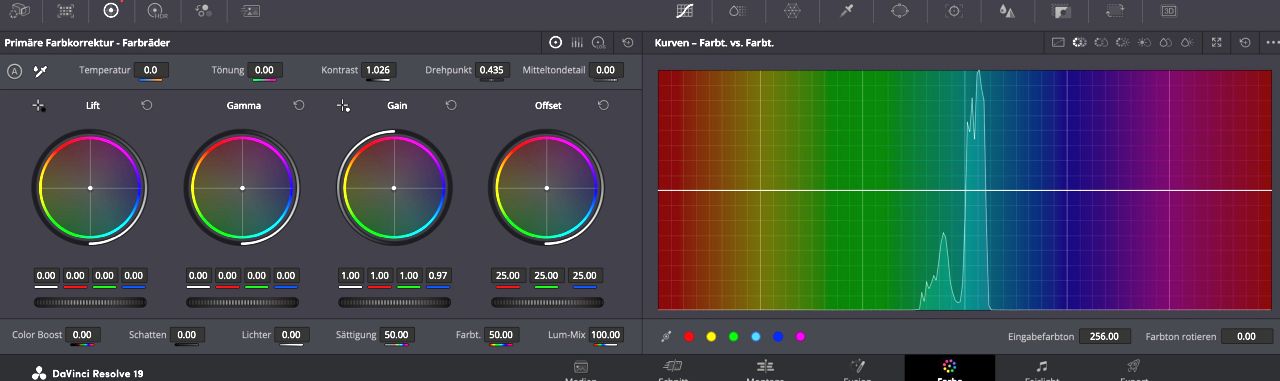The height and width of the screenshot is (381, 1280).
Task: Open the 3D stereoscopic palette
Action: coord(1168,10)
